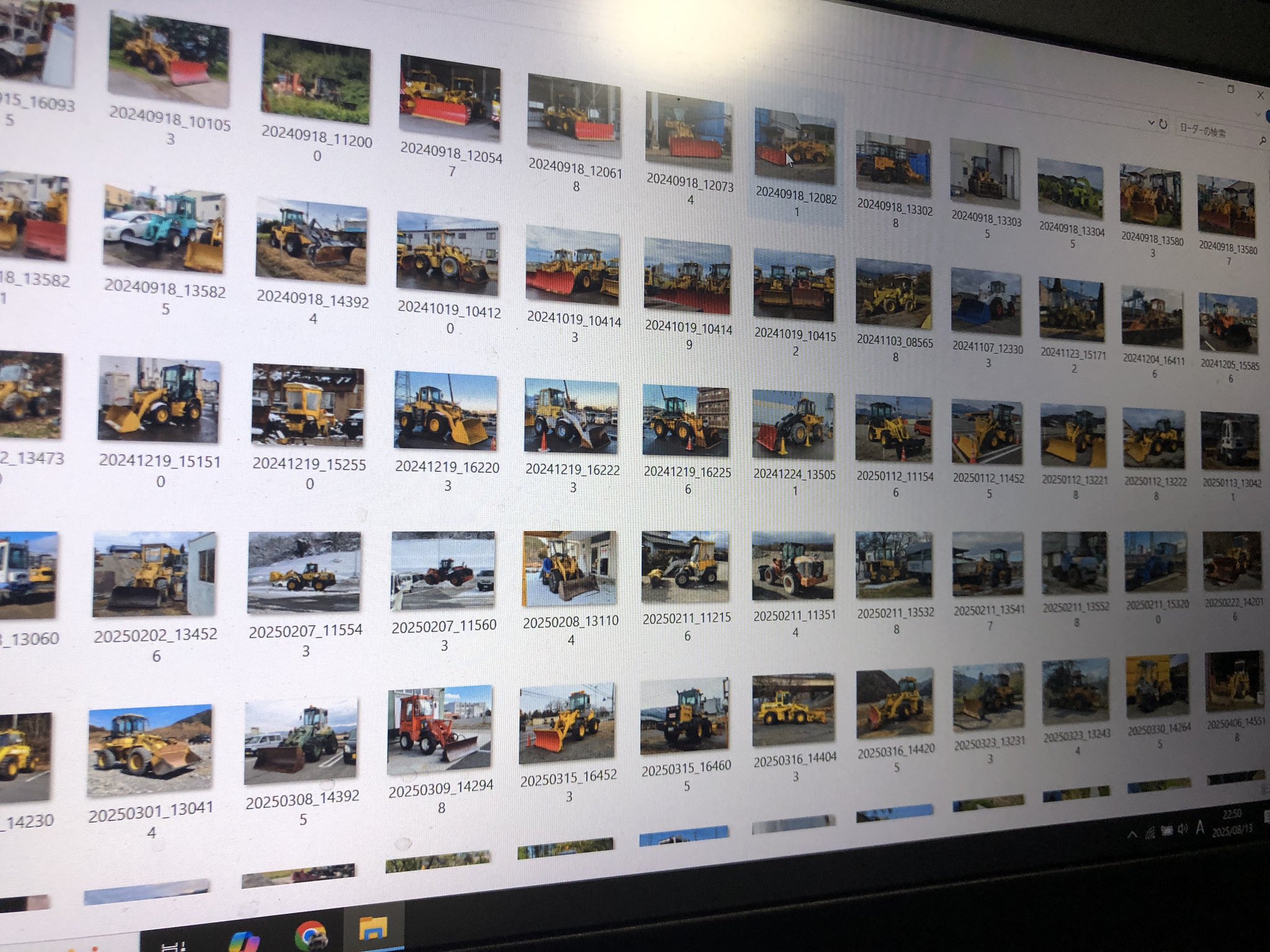Expand the address bar history dropdown arrow
This screenshot has width=1270, height=952.
click(x=1151, y=122)
